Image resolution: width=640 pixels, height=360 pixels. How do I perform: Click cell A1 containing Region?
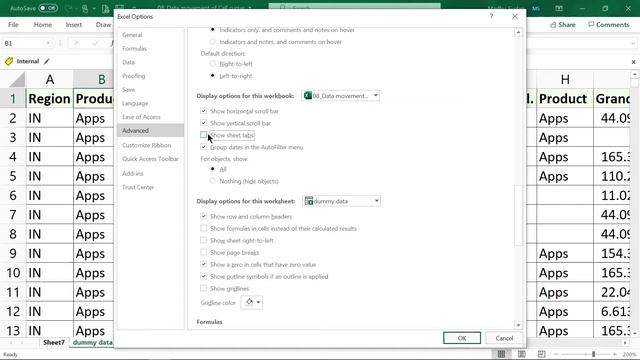(x=49, y=99)
